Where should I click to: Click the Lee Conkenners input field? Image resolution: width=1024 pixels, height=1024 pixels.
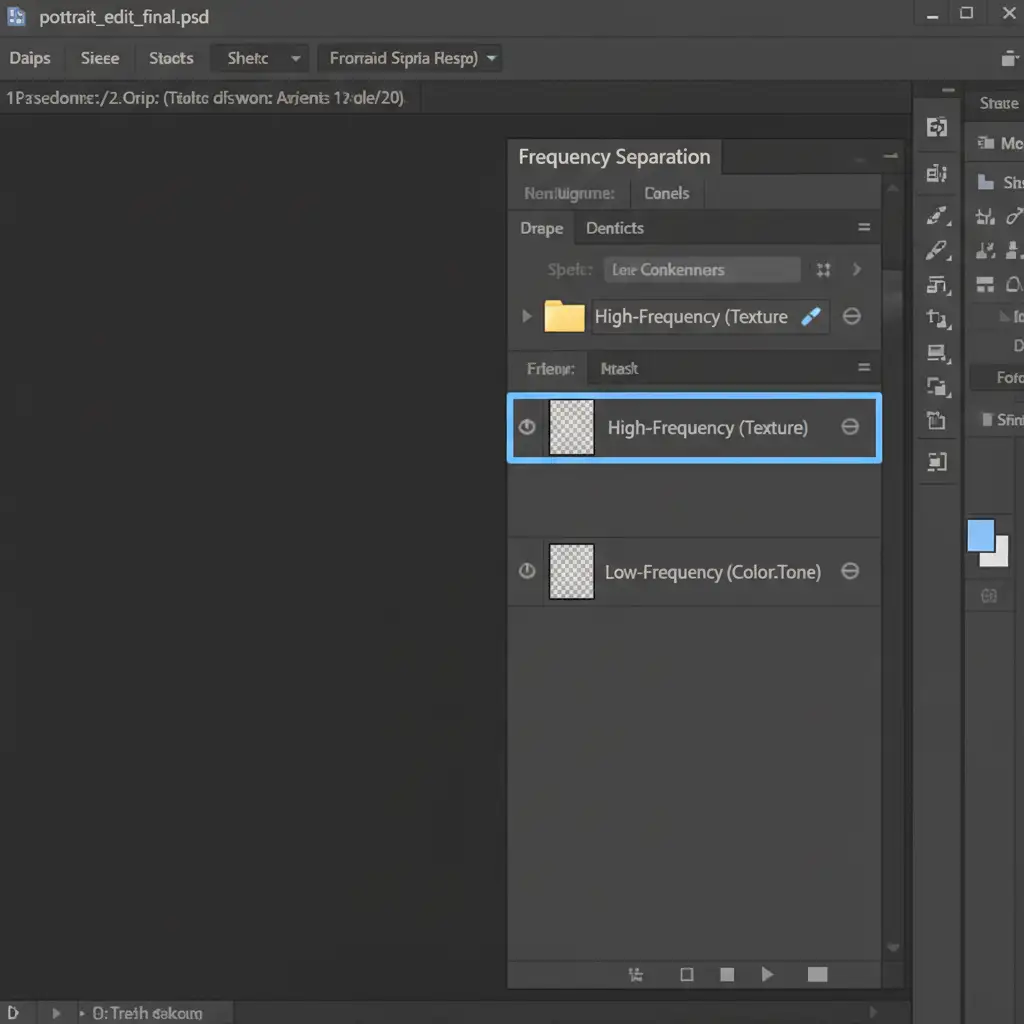tap(702, 270)
